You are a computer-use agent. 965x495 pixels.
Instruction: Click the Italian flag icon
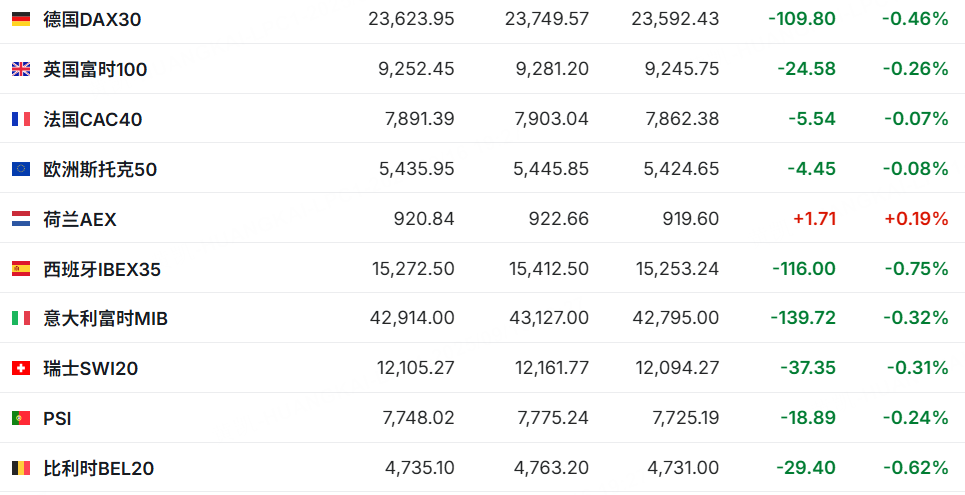(x=21, y=318)
